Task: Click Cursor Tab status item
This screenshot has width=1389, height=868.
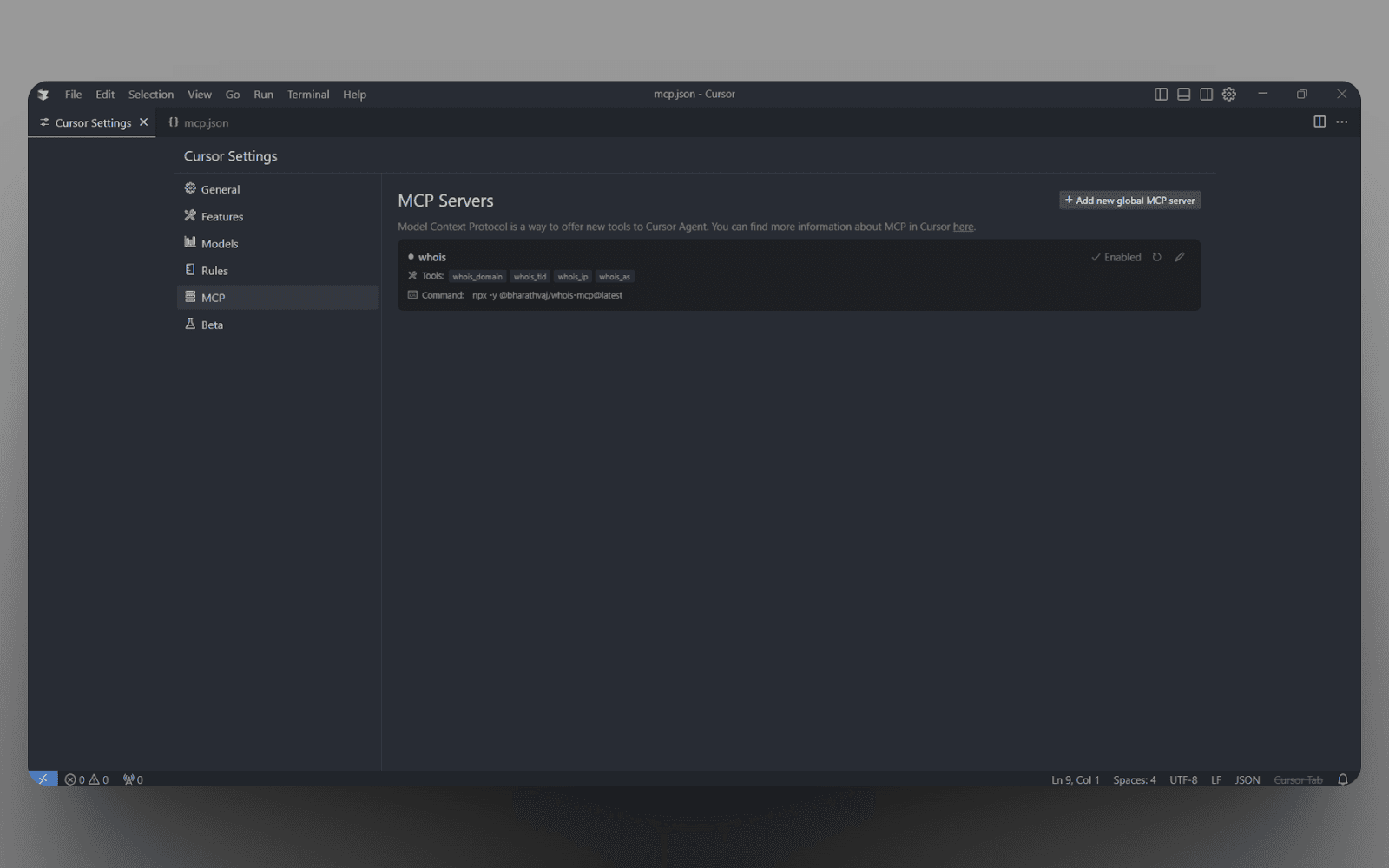Action: pyautogui.click(x=1298, y=779)
